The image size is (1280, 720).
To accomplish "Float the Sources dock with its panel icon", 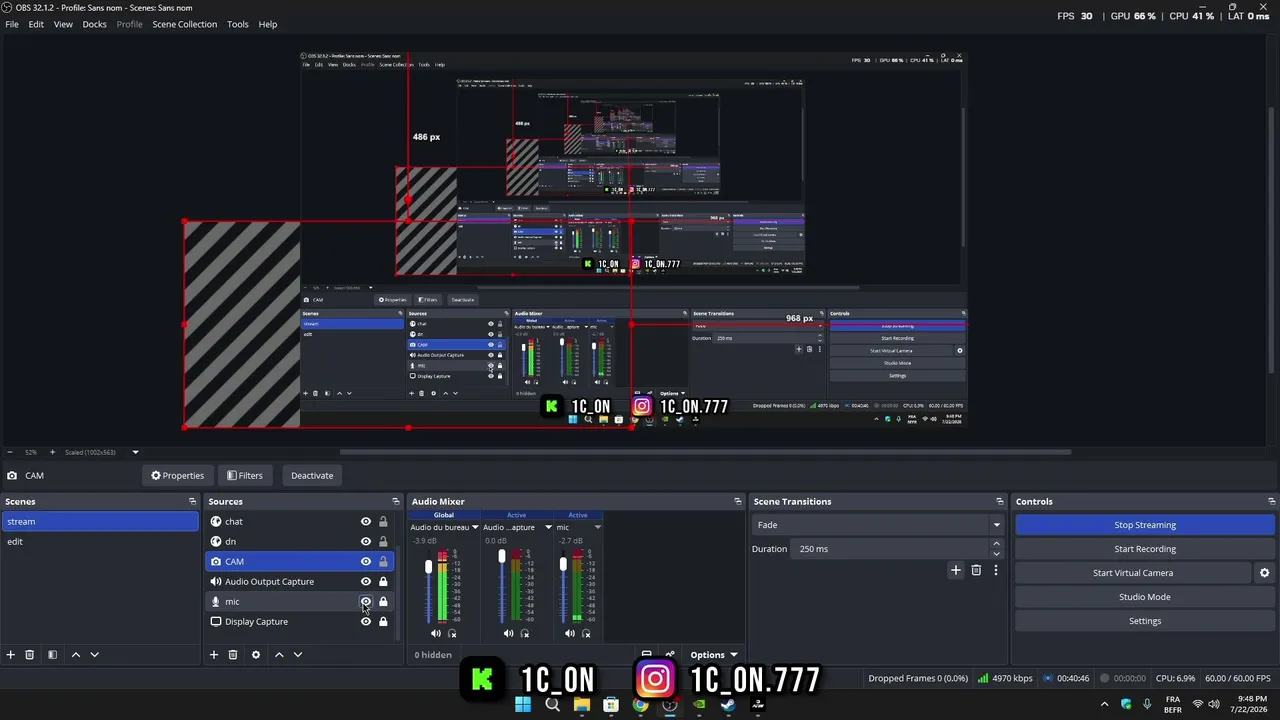I will (395, 501).
